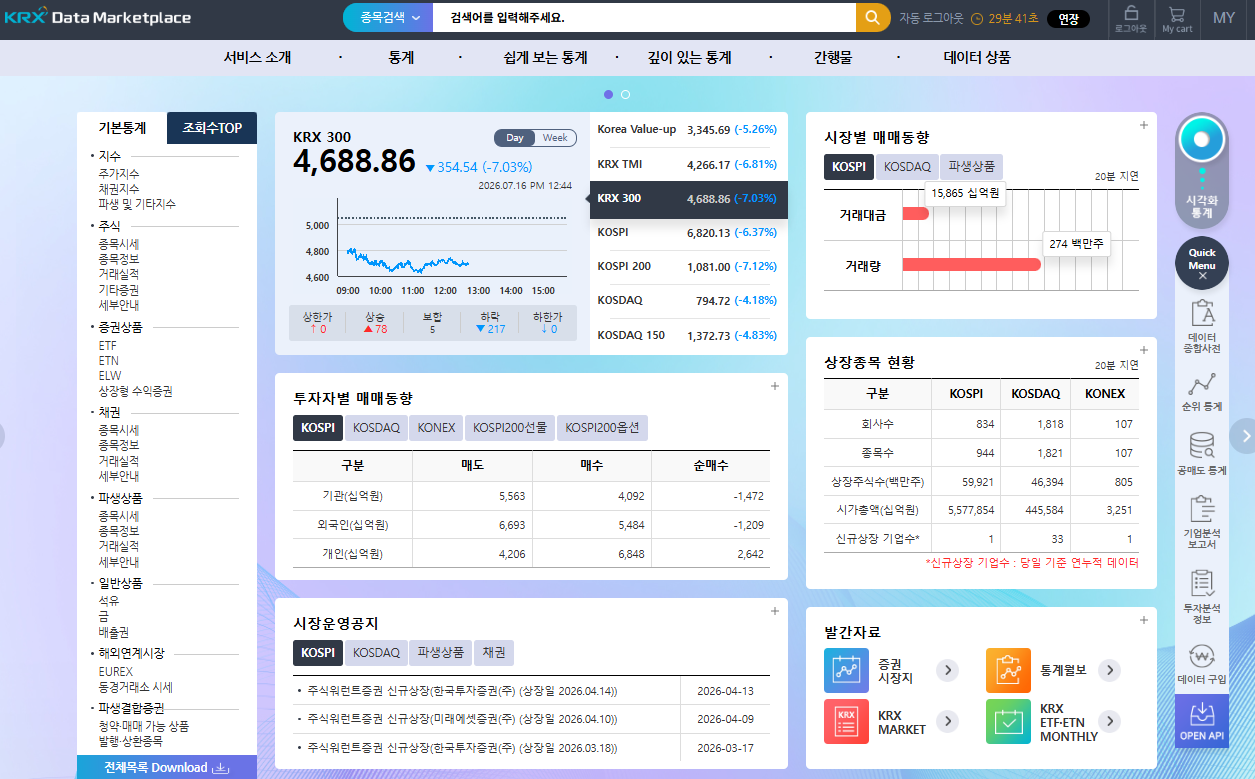Open 주가지수 under 지수
Viewport: 1255px width, 779px height.
click(x=119, y=174)
